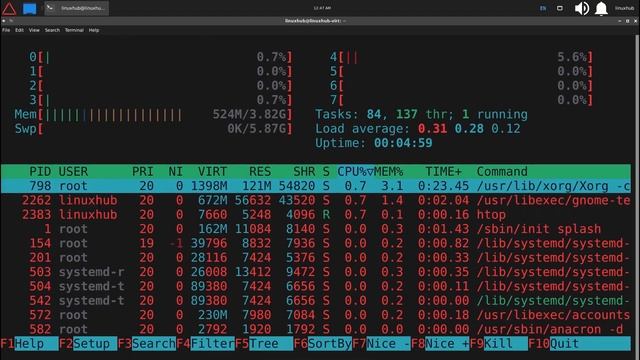Open F6 SortBy options
This screenshot has width=640, height=360.
coord(323,344)
